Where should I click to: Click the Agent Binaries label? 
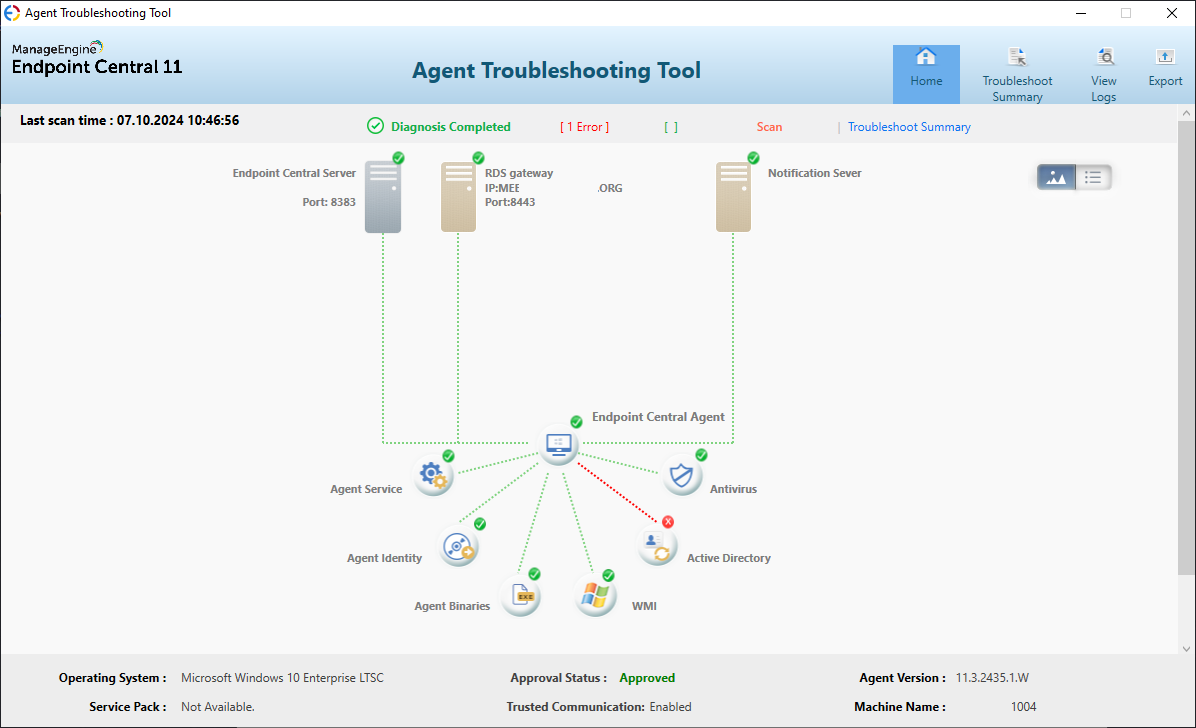(452, 606)
